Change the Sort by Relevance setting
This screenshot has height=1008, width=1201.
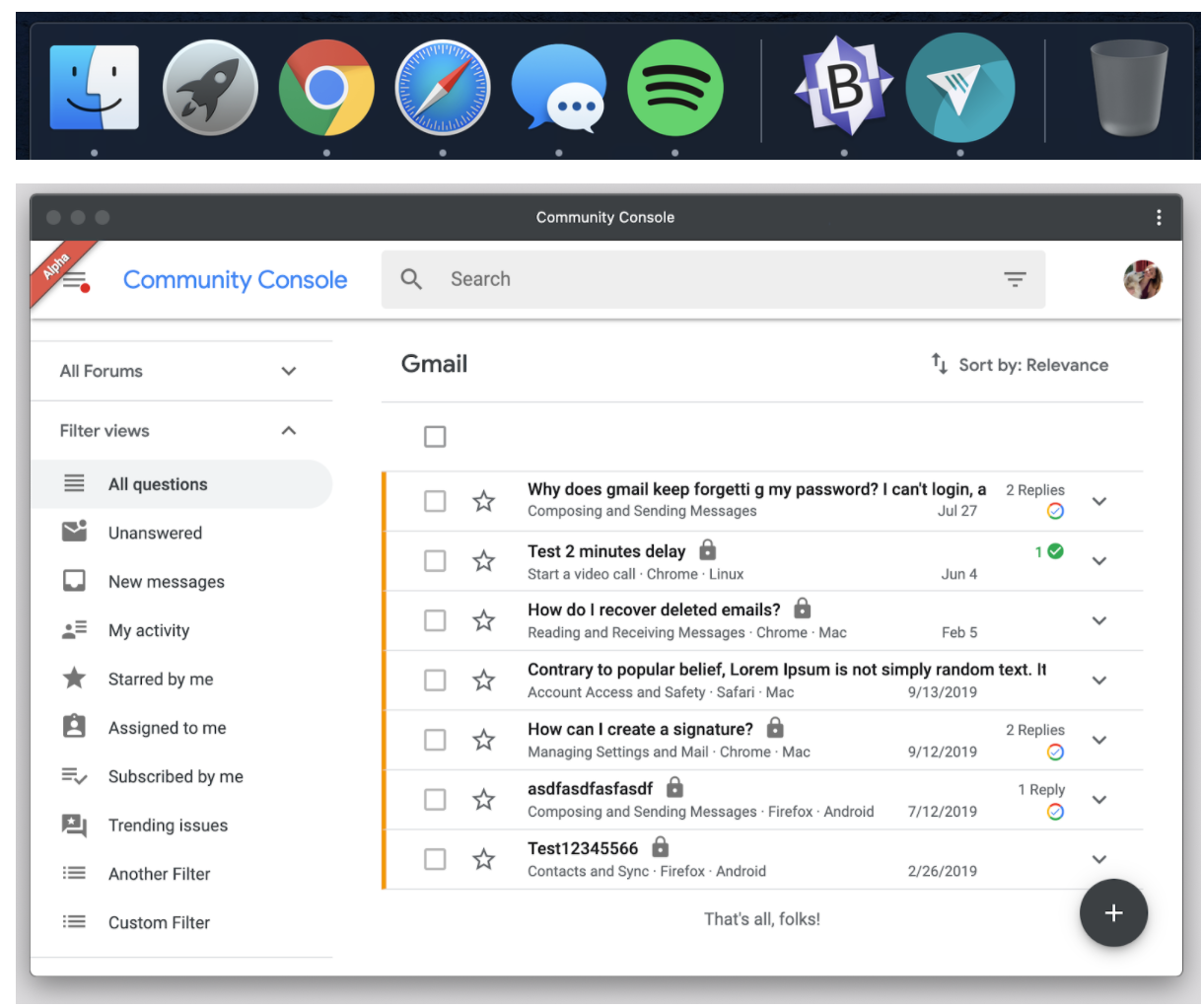click(1021, 365)
